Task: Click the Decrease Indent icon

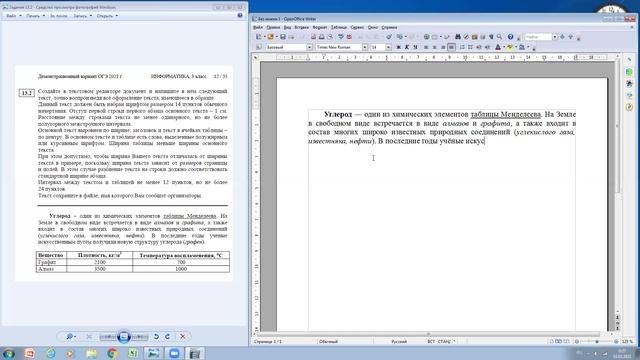Action: point(479,47)
